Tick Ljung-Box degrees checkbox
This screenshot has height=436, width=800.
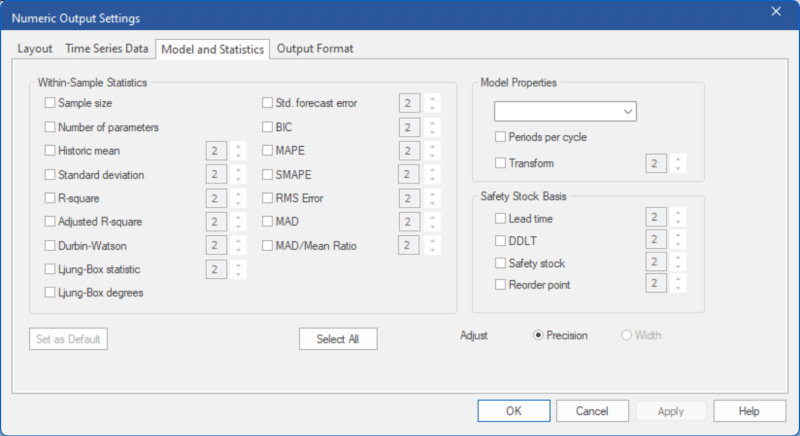point(49,292)
